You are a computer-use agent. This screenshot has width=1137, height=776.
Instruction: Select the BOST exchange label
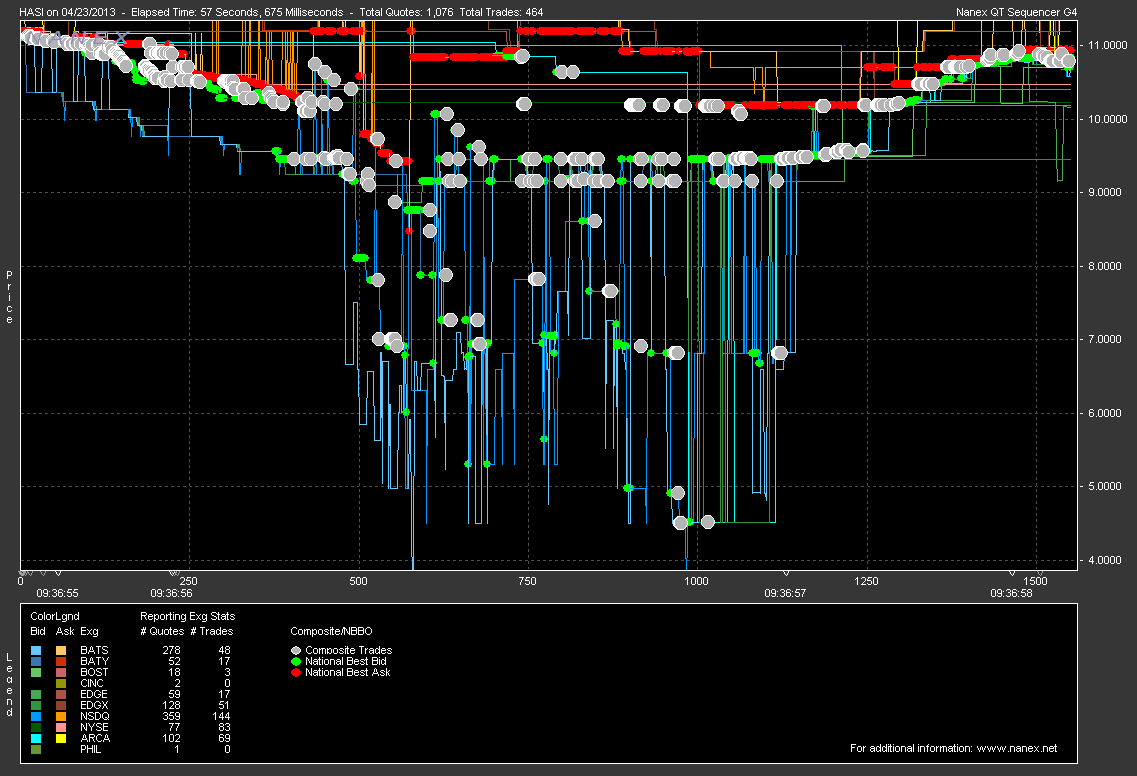coord(94,672)
